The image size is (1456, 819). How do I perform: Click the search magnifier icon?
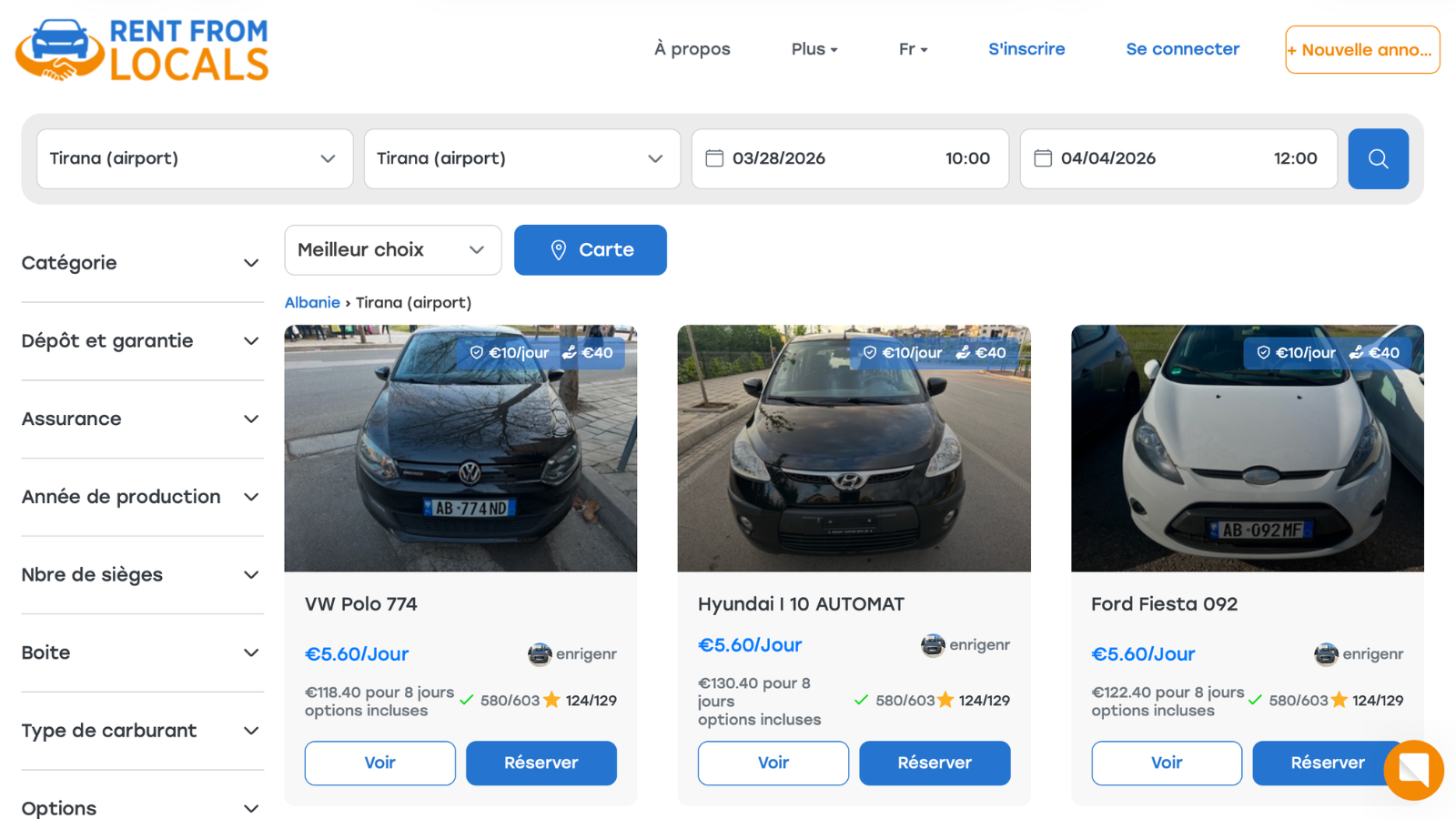tap(1378, 158)
